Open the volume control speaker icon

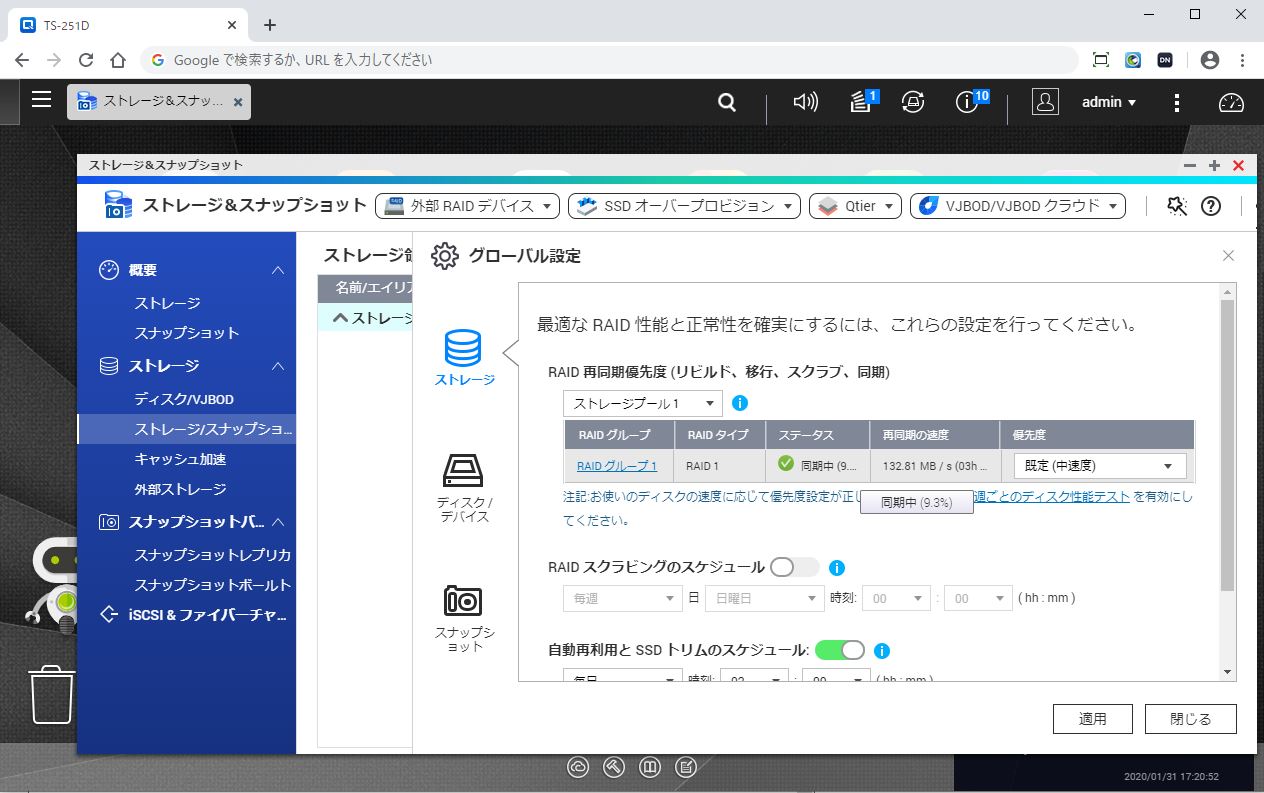[805, 102]
